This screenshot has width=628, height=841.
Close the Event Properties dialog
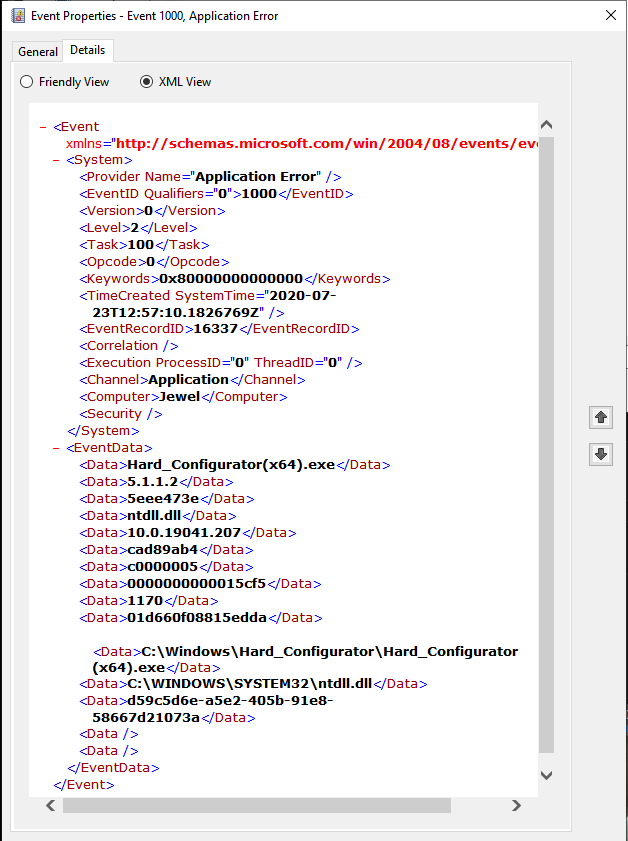coord(611,15)
